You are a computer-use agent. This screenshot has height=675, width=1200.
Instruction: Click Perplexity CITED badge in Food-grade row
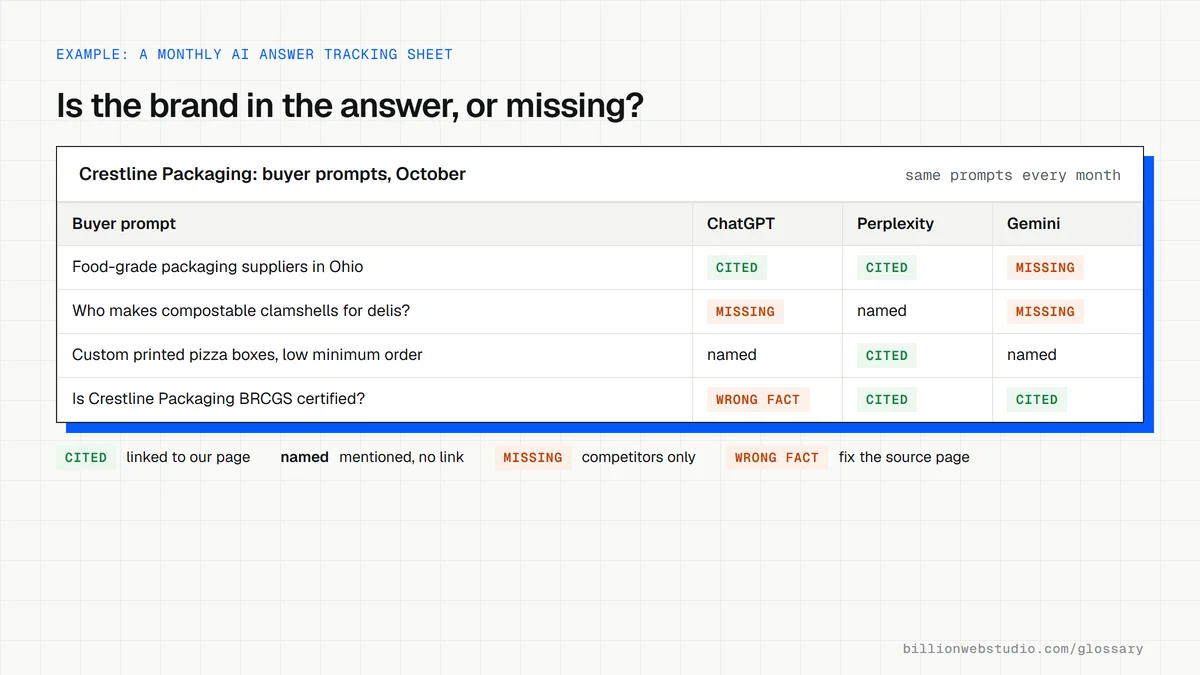(887, 267)
